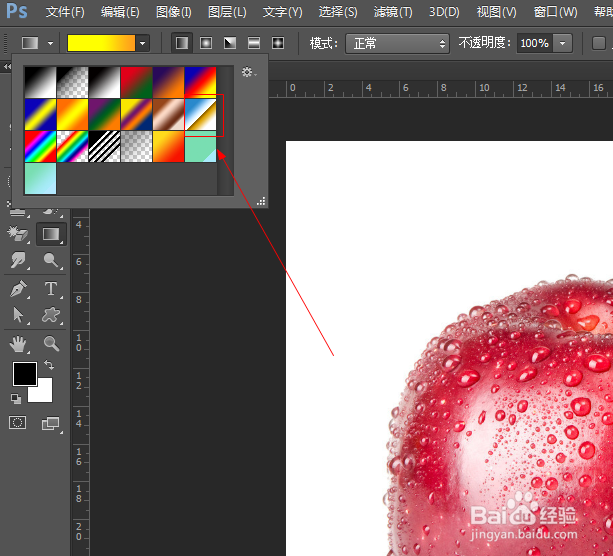
Task: Pick the copper gradient preset
Action: (168, 114)
